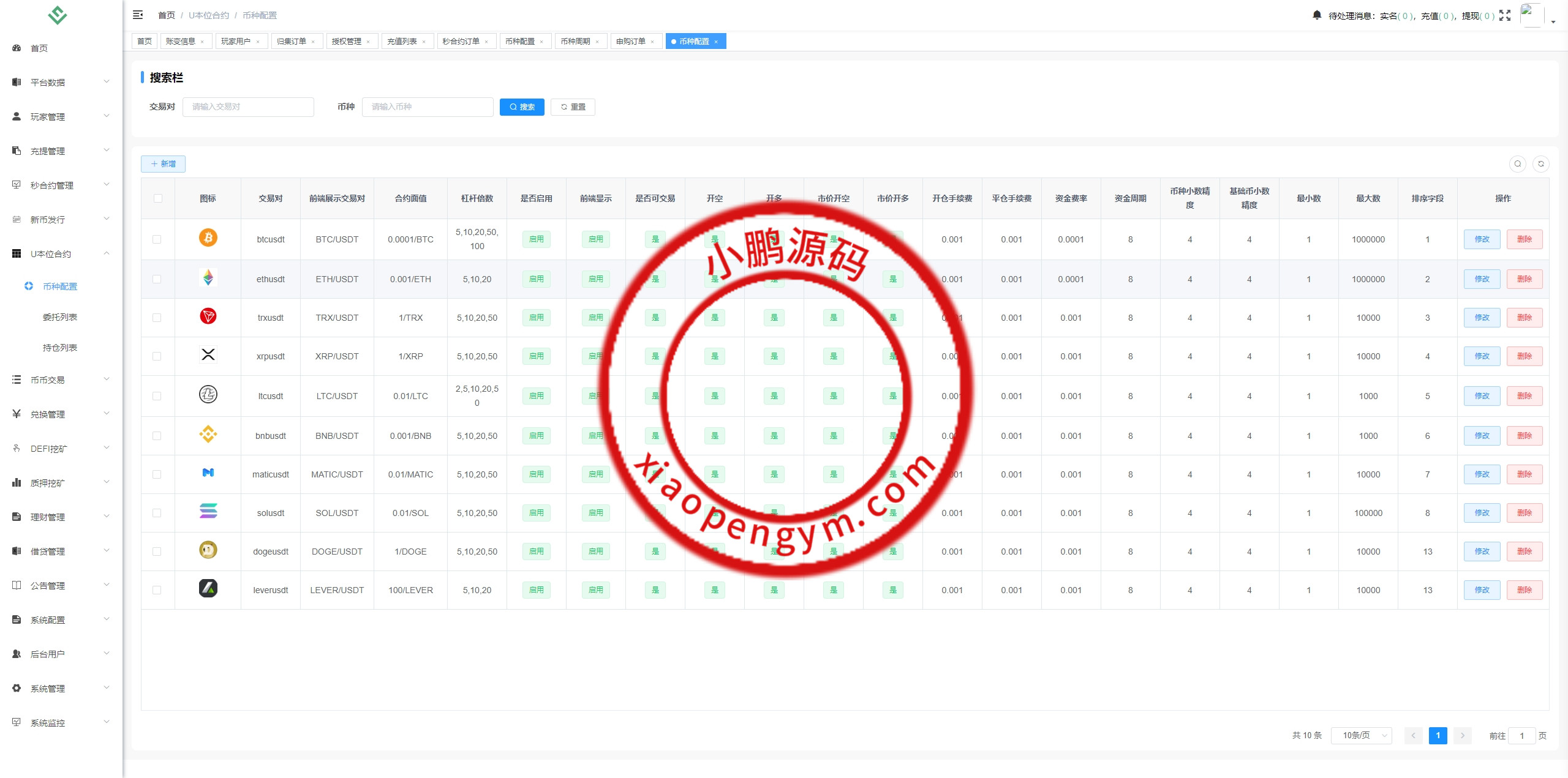Image resolution: width=1568 pixels, height=778 pixels.
Task: Click the sidebar collapse hamburger icon
Action: tap(138, 15)
